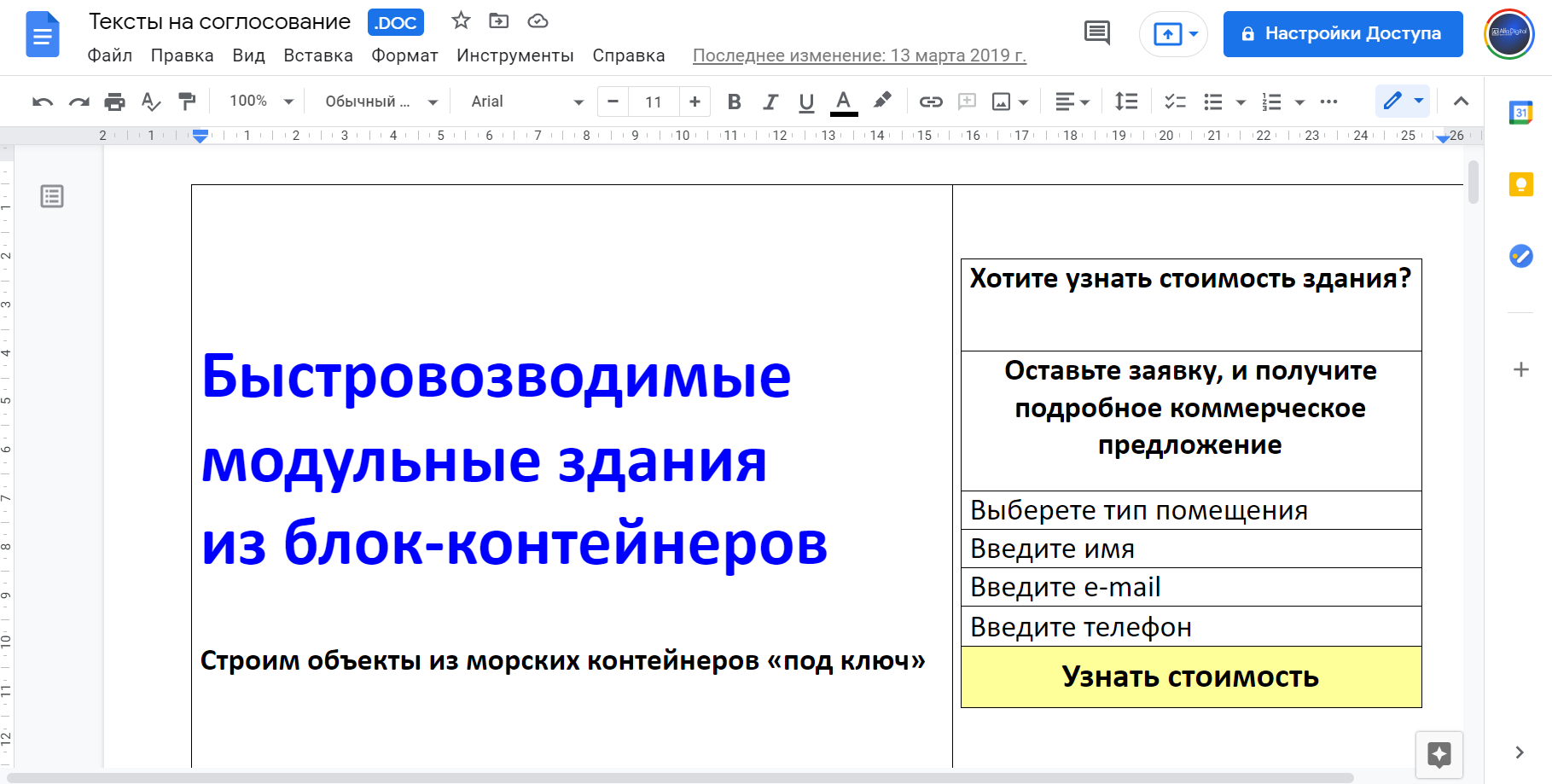Open Explore star button at bottom
Viewport: 1552px width, 784px height.
tap(1439, 755)
